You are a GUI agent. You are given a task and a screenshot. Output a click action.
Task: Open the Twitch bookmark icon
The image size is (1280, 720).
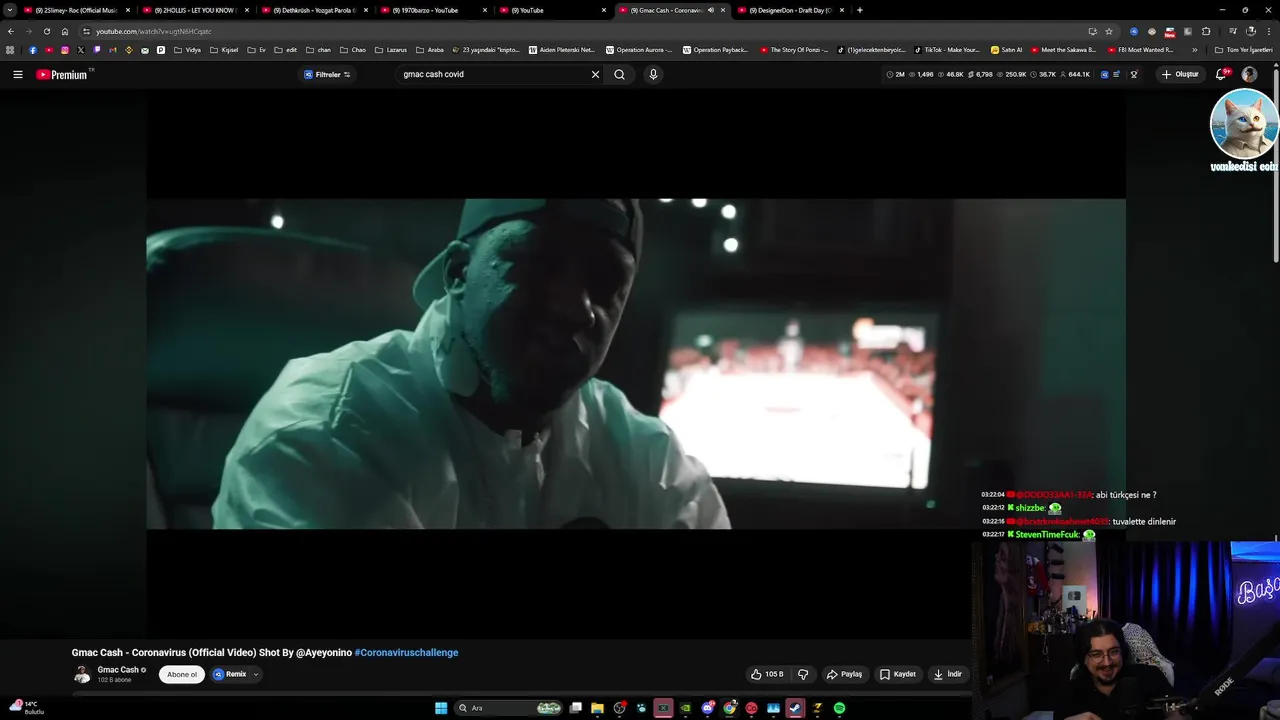click(97, 50)
